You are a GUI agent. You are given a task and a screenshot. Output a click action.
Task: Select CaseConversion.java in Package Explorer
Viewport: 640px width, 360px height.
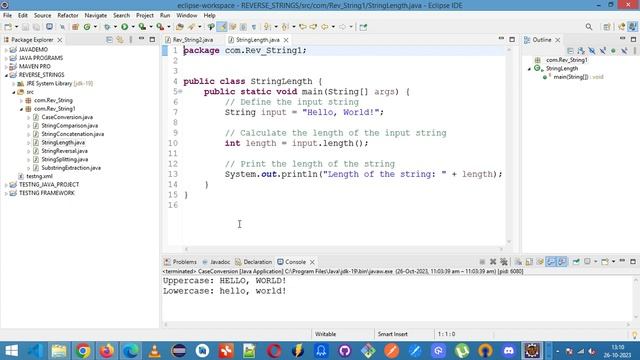pyautogui.click(x=67, y=117)
